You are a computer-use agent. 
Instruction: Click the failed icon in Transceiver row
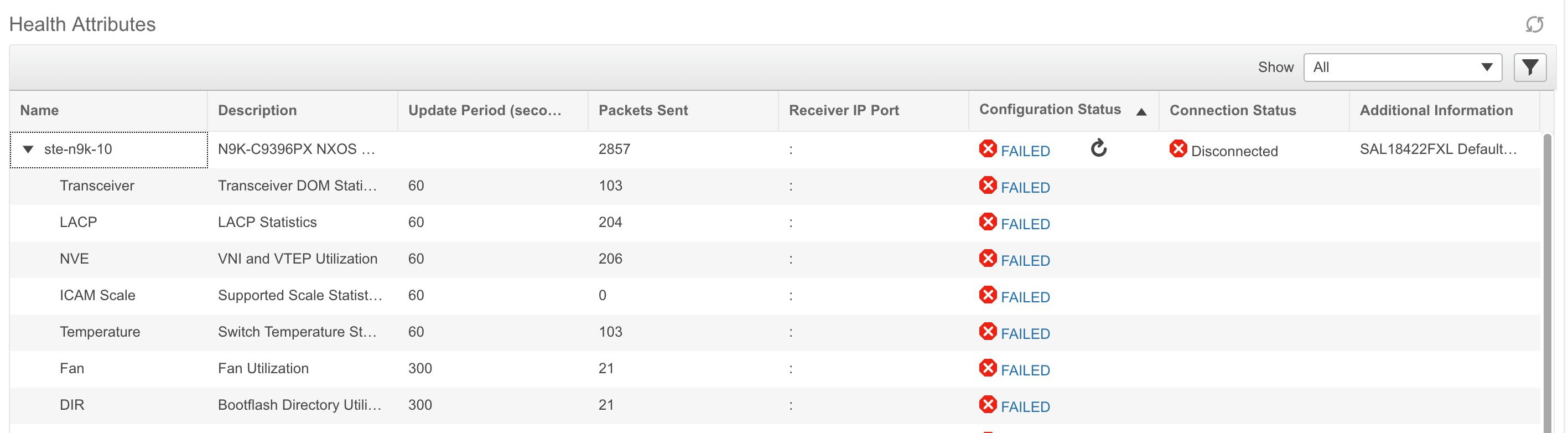(x=987, y=185)
